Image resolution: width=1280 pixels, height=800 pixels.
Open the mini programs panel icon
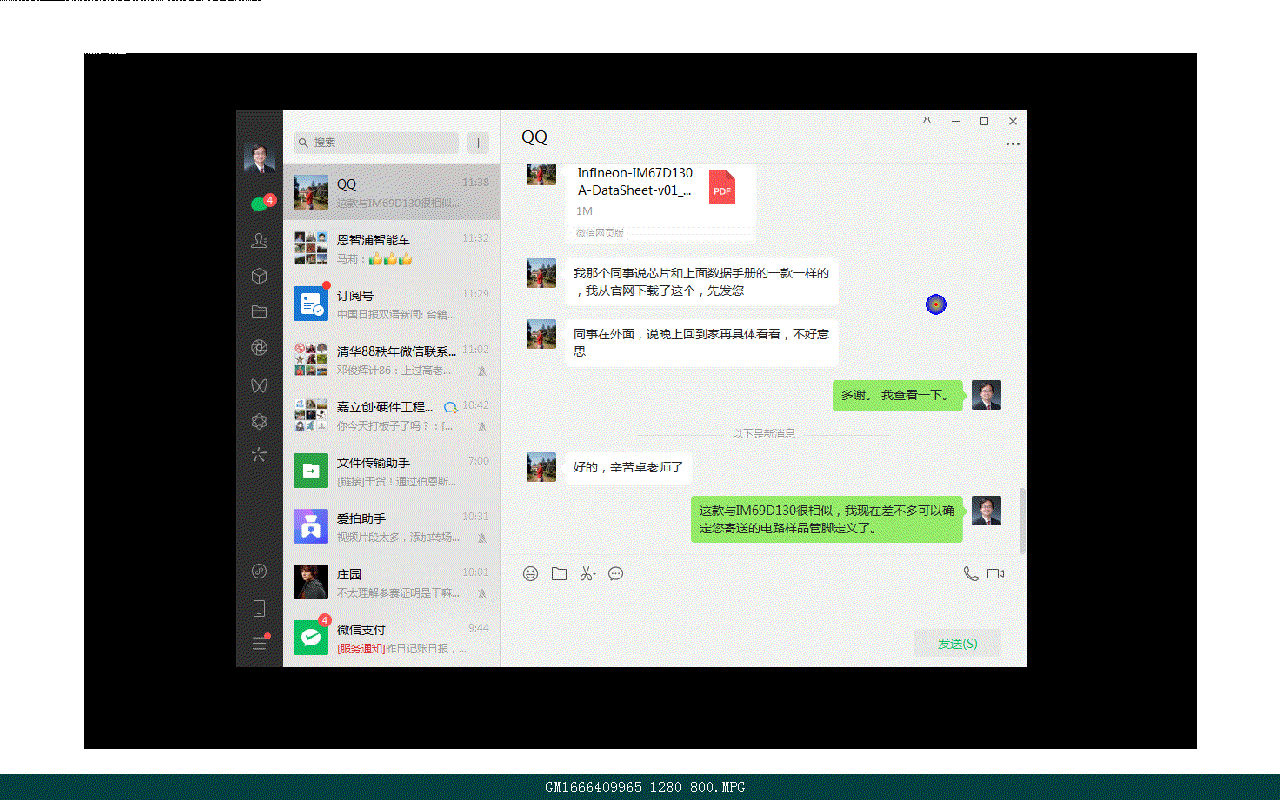[259, 571]
